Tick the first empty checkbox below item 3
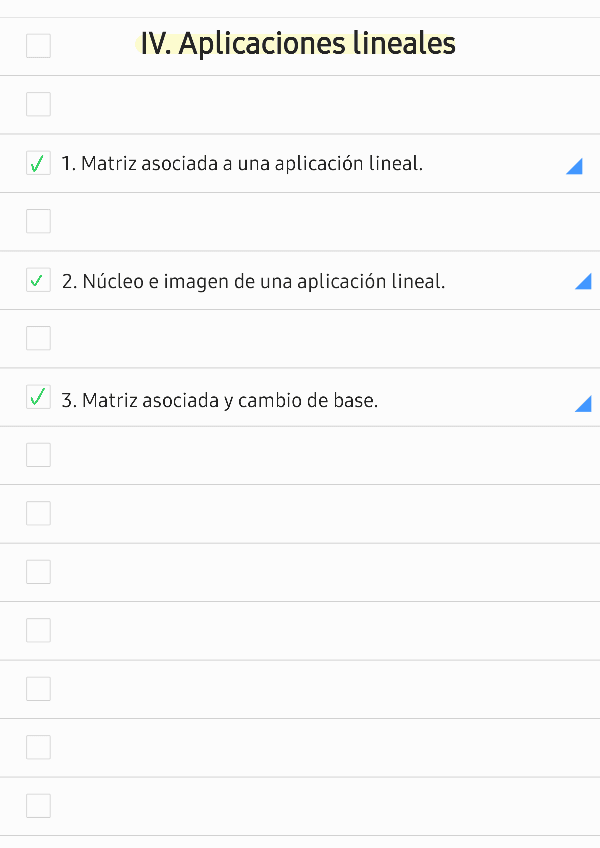This screenshot has height=848, width=600. [38, 455]
